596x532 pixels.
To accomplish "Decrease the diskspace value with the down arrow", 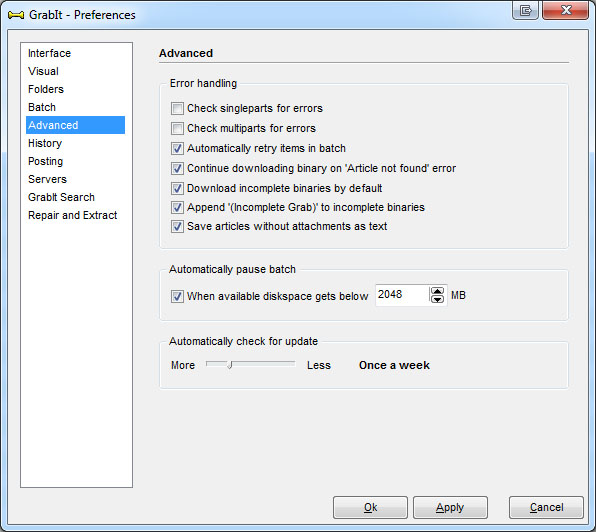I will coord(437,299).
